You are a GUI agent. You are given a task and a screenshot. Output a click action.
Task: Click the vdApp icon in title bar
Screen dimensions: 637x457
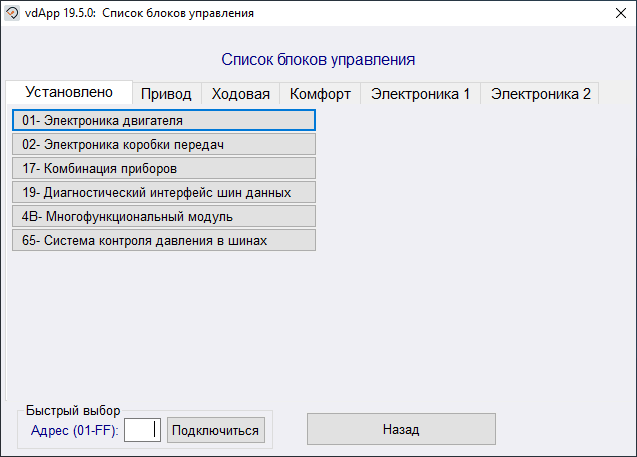tap(13, 13)
